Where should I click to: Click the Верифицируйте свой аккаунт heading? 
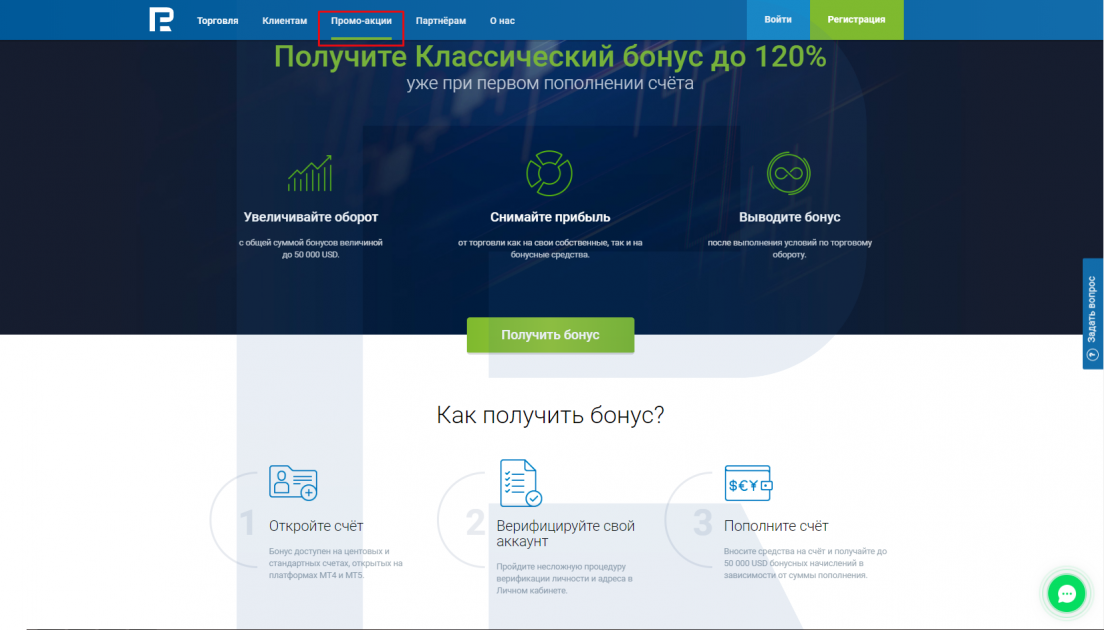565,533
